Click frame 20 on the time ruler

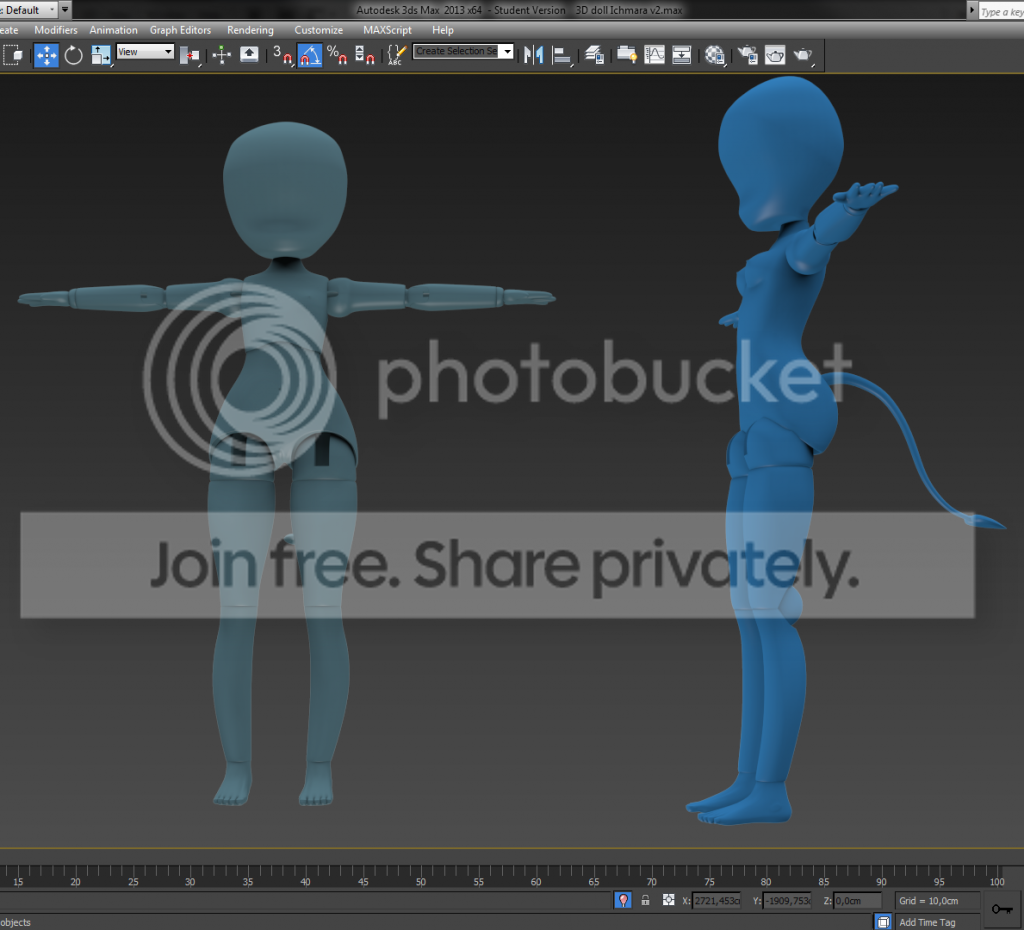75,882
